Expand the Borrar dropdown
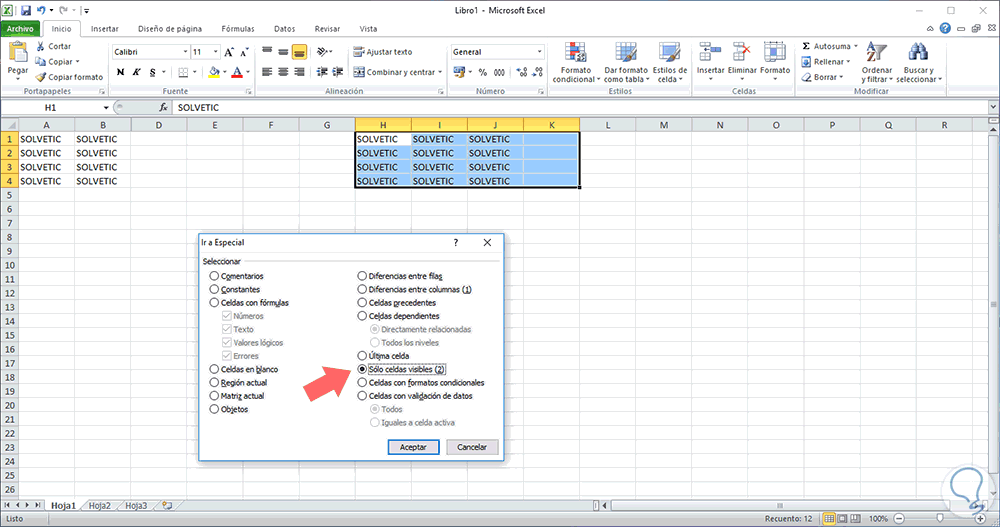1000x527 pixels. pos(841,77)
